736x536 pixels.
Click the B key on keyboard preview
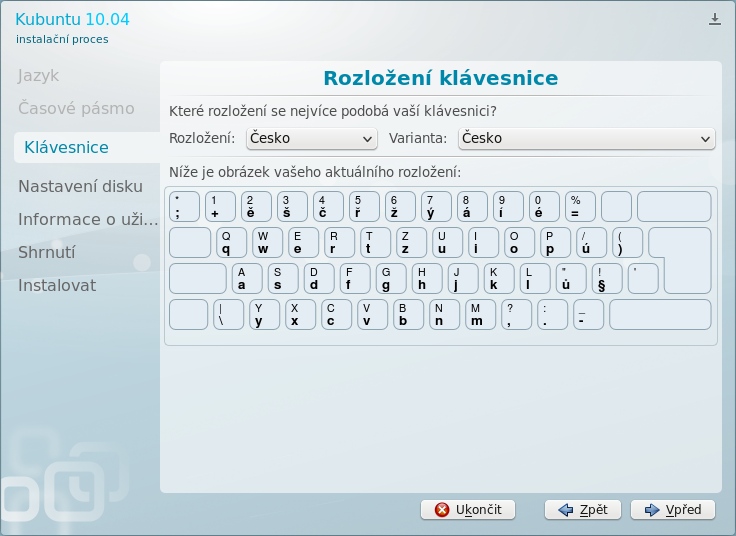click(408, 315)
